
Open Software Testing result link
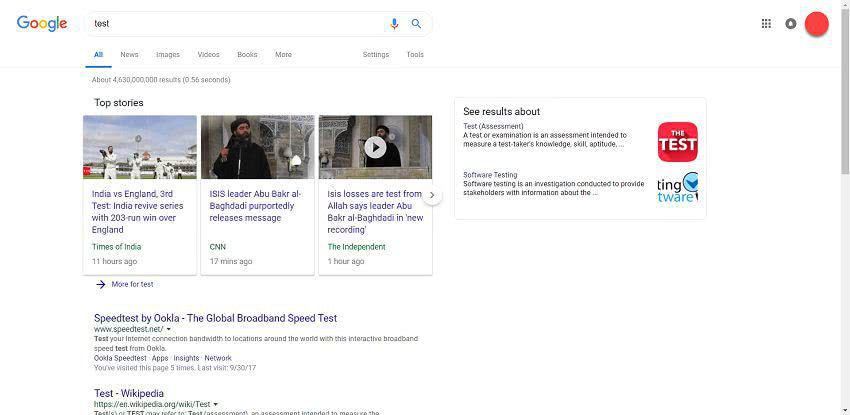[x=490, y=175]
